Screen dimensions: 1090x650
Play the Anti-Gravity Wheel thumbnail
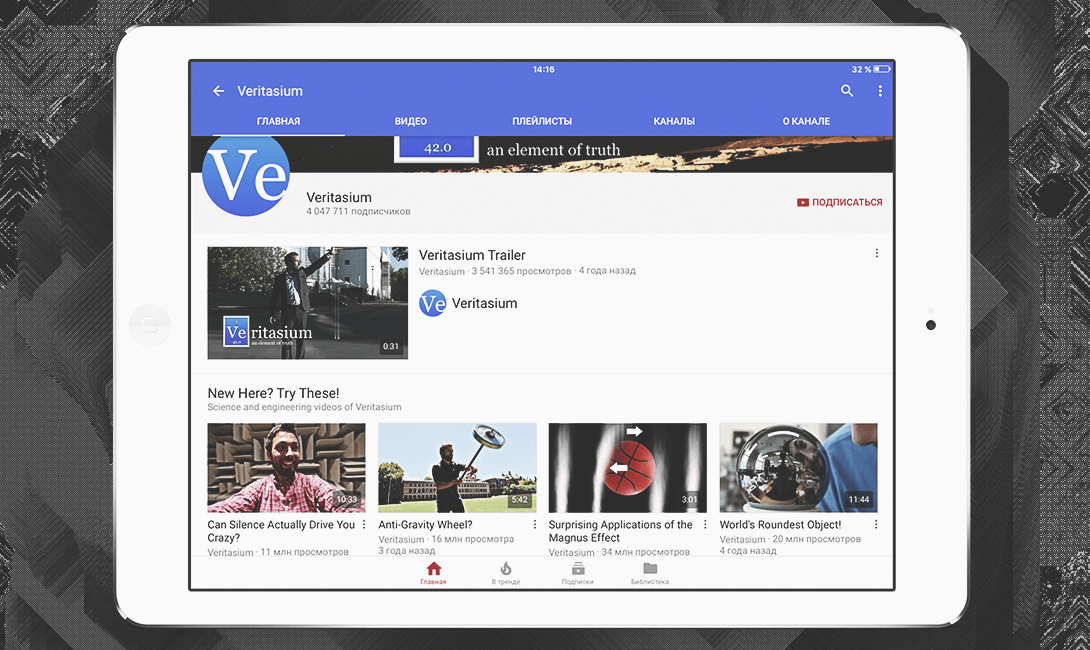point(457,468)
